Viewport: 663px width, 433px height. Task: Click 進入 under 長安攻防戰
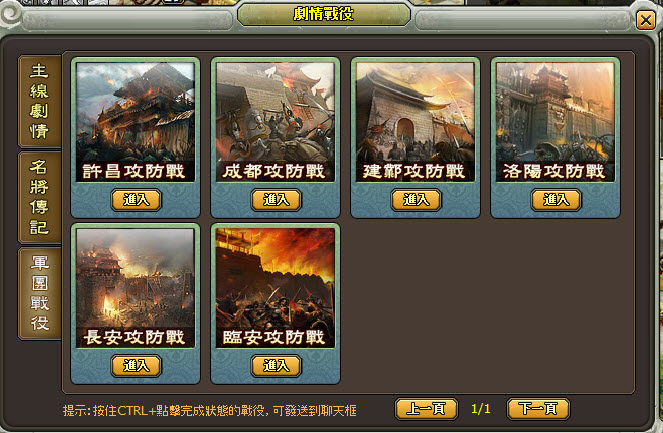click(x=136, y=365)
